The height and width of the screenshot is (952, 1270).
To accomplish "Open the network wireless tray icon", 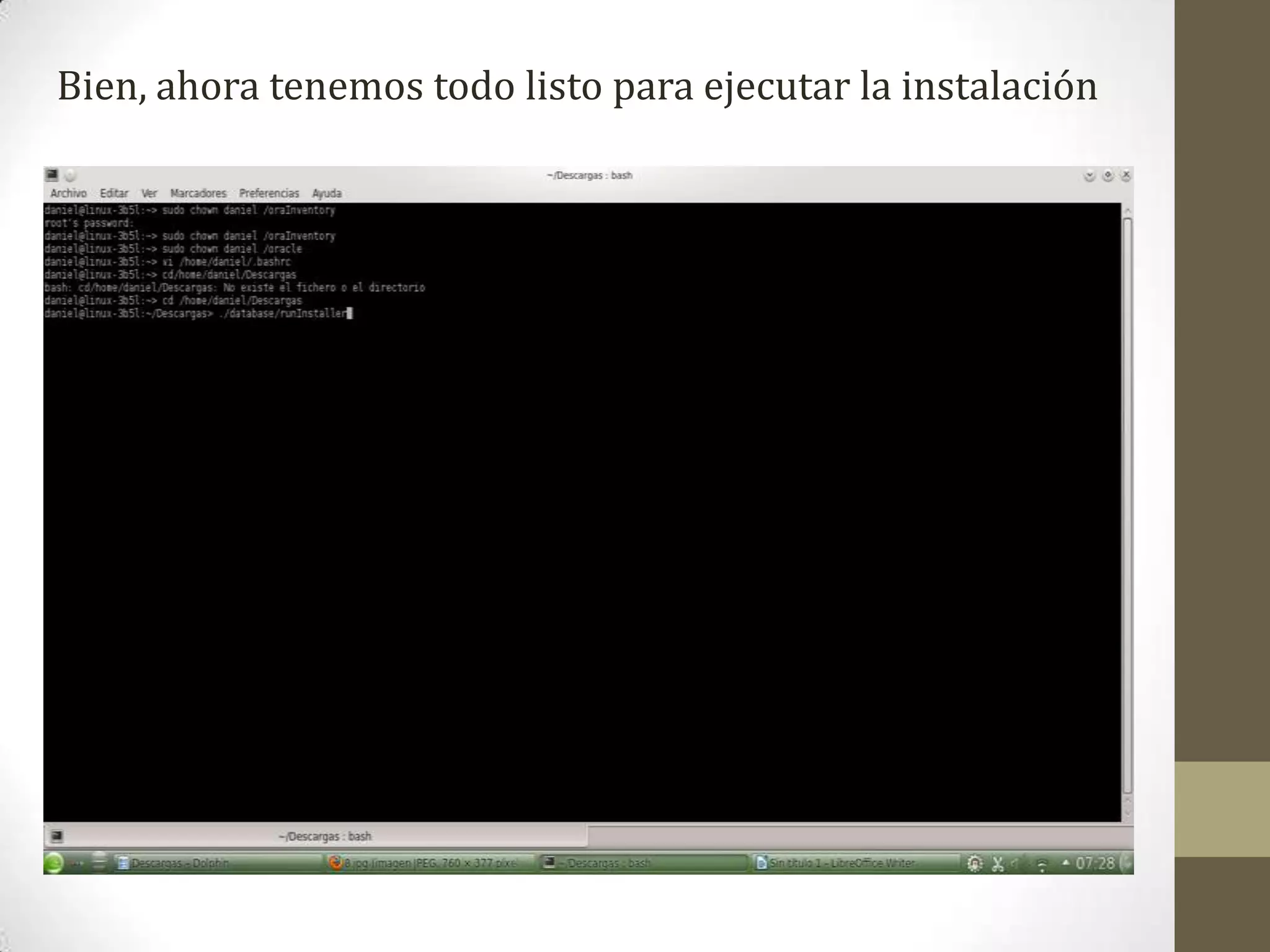I will 1042,864.
